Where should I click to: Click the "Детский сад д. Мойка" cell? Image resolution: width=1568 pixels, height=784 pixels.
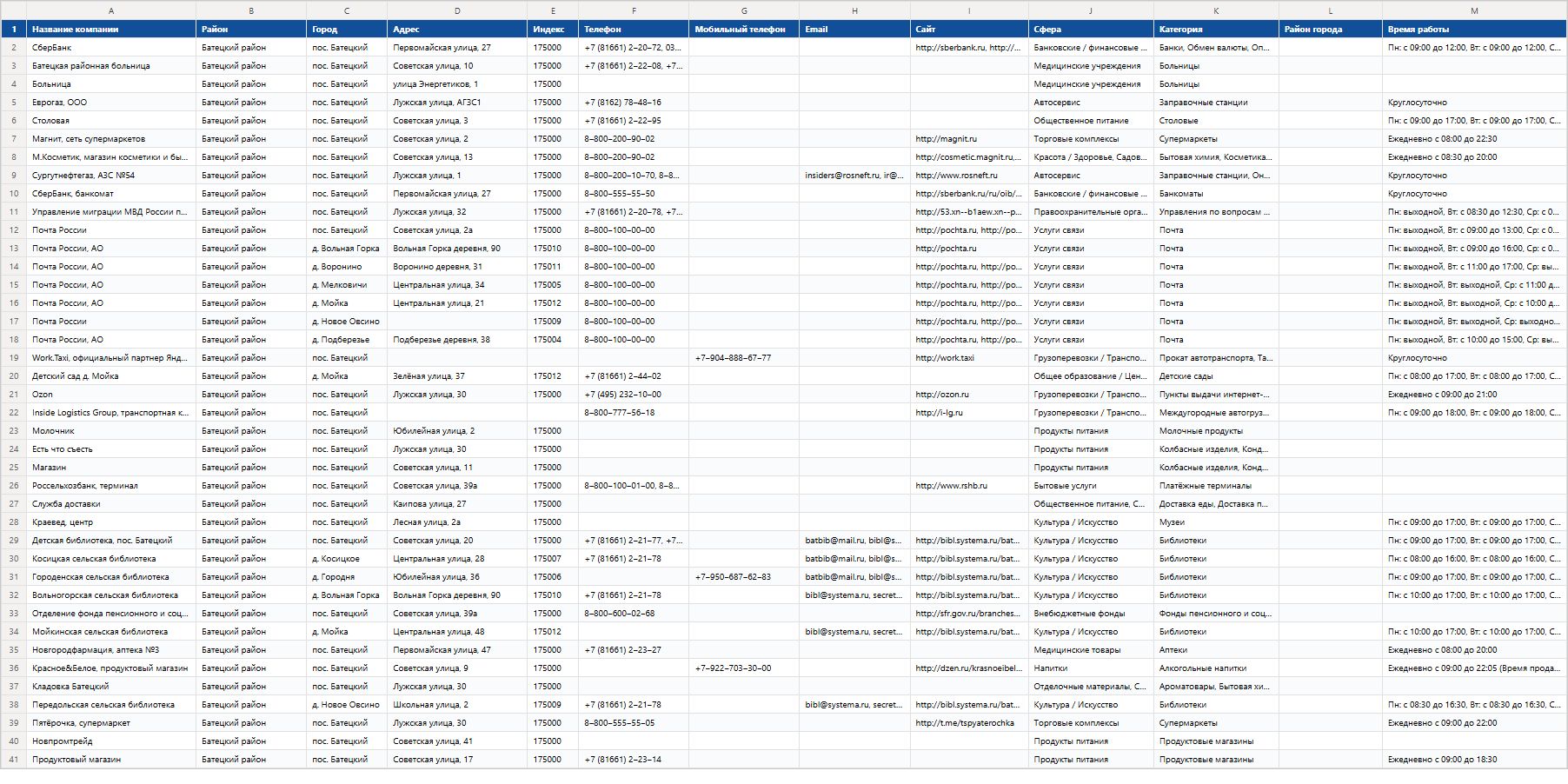point(111,376)
